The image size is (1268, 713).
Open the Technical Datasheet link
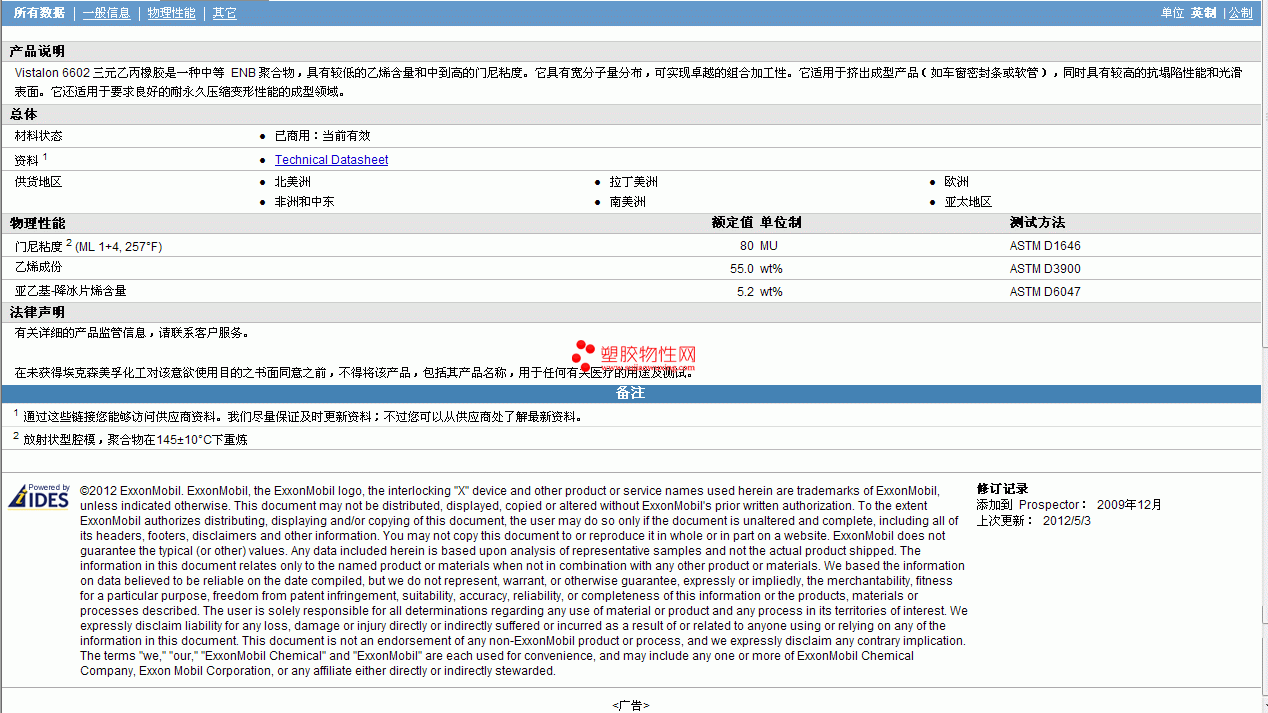coord(331,160)
